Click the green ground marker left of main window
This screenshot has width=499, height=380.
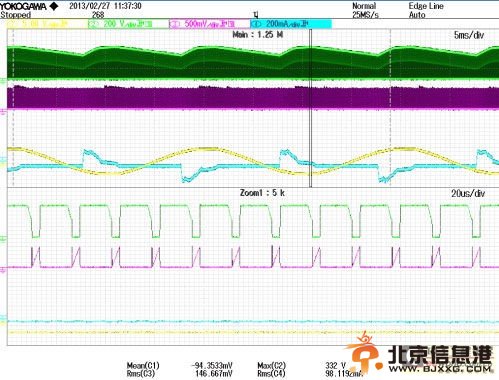(x=3, y=81)
